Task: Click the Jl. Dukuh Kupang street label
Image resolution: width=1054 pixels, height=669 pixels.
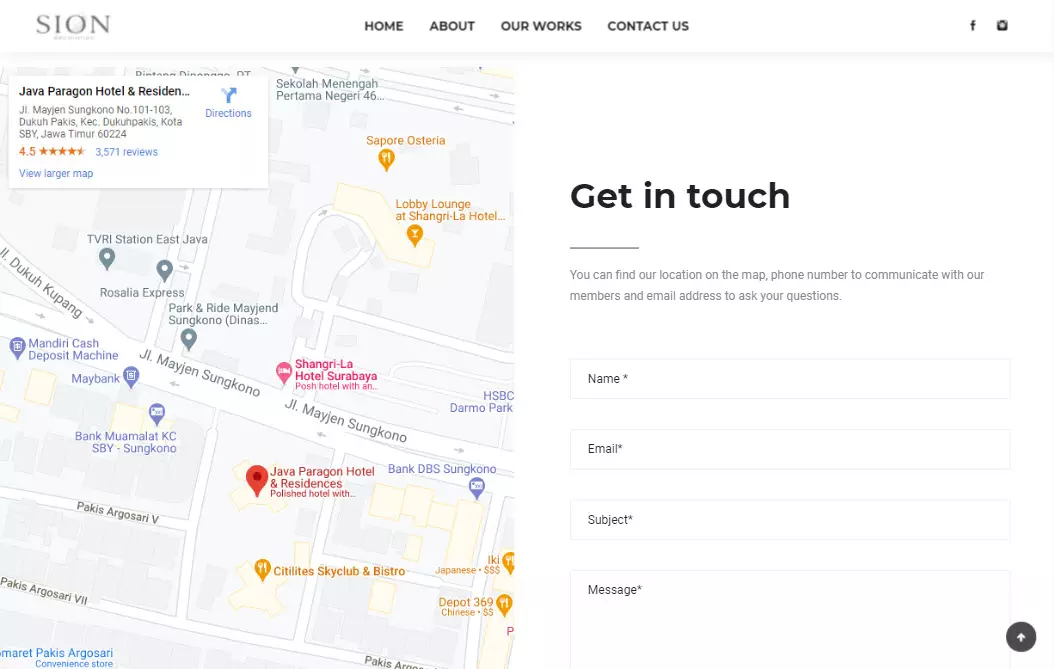Action: point(41,282)
